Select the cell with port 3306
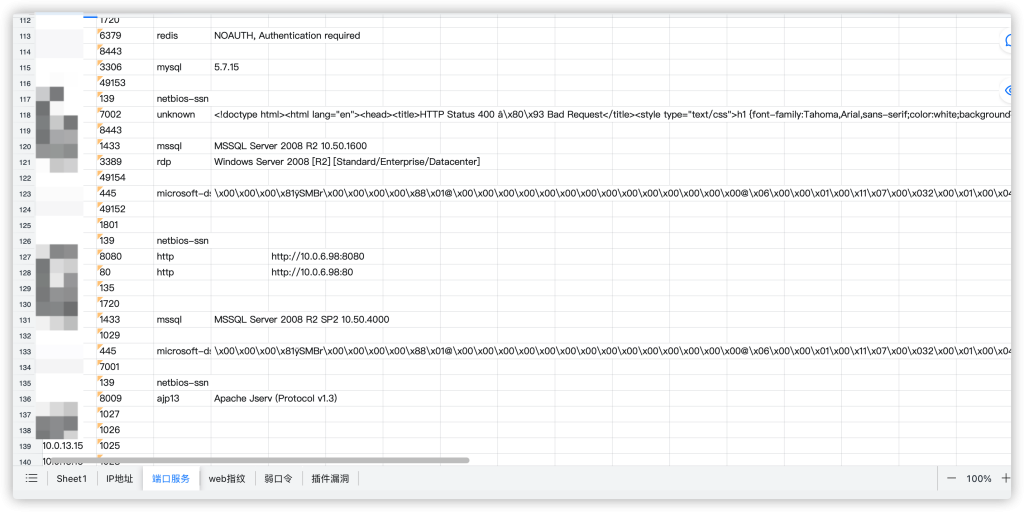The image size is (1024, 512). pyautogui.click(x=125, y=67)
